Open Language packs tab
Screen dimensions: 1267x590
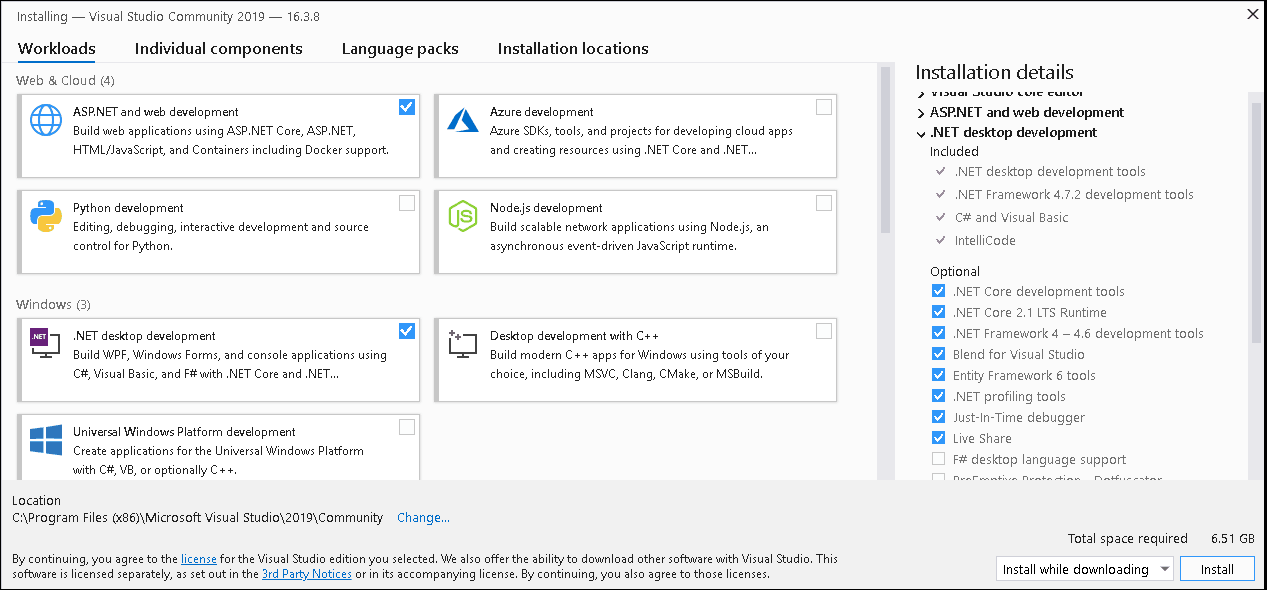400,48
